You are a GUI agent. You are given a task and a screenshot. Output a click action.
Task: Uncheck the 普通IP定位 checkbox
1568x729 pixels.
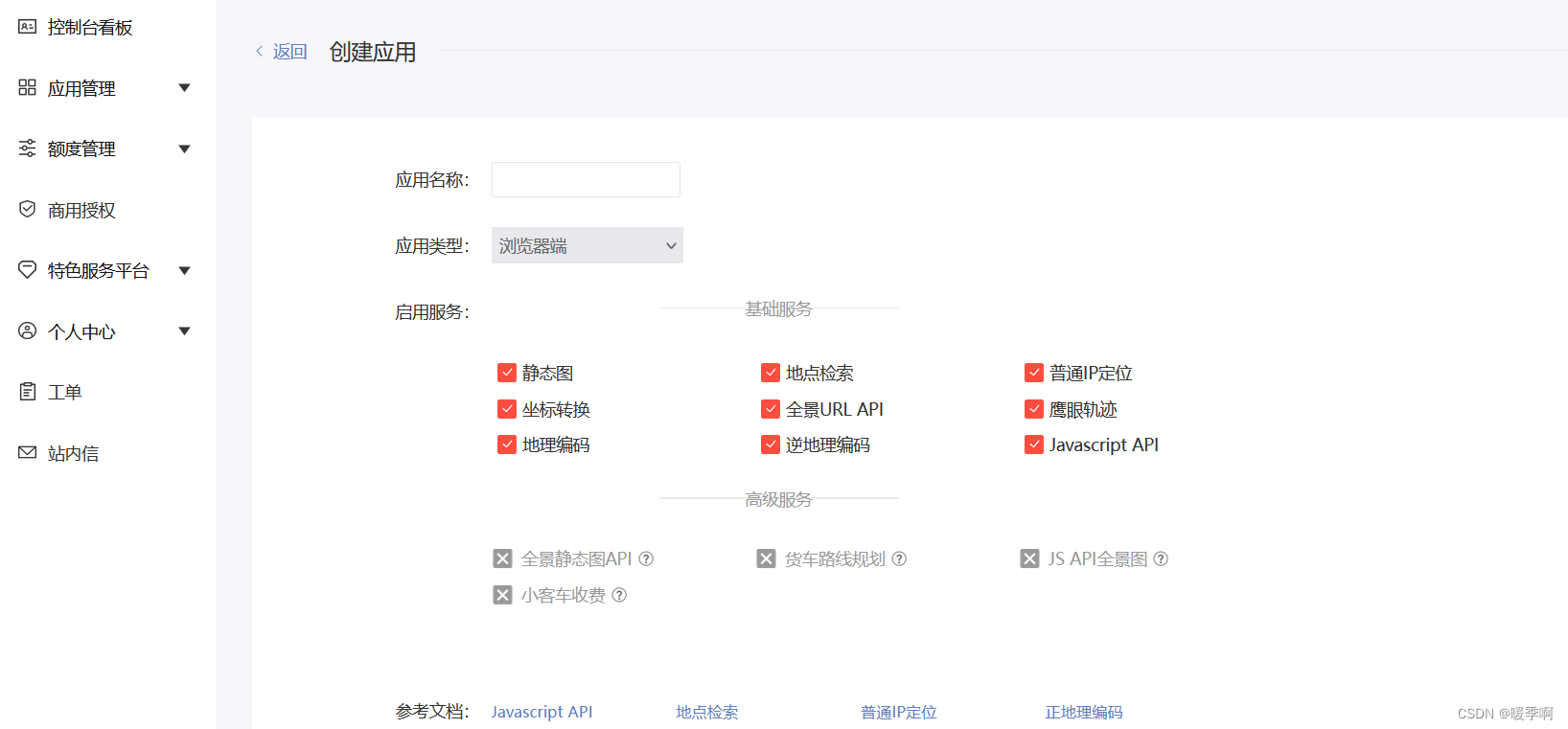(1034, 373)
